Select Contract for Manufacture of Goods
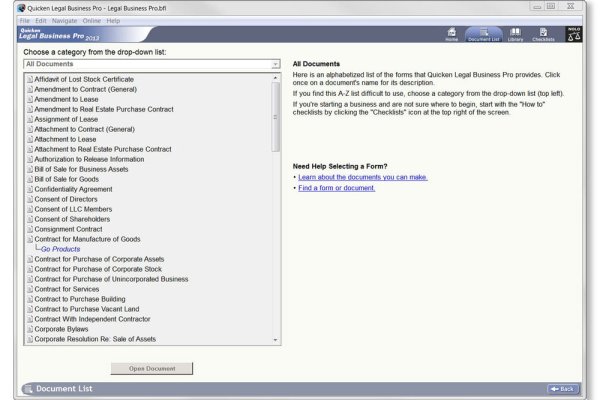600x400 pixels. pos(89,239)
